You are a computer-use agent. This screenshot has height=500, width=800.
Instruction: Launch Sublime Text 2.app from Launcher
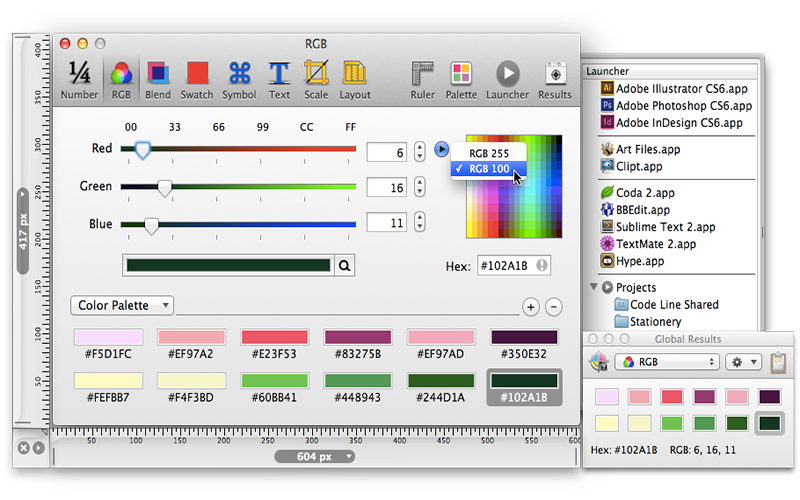click(658, 227)
